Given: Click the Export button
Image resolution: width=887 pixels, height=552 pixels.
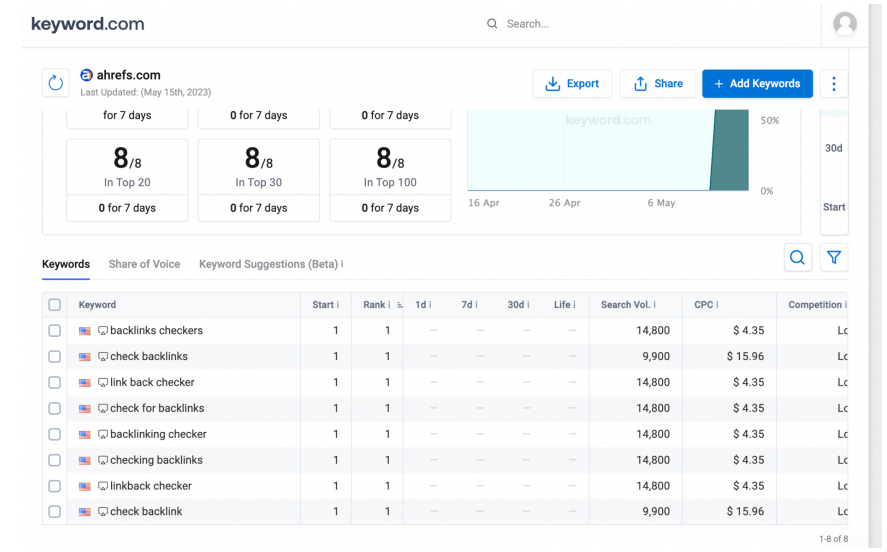Looking at the screenshot, I should pyautogui.click(x=572, y=84).
